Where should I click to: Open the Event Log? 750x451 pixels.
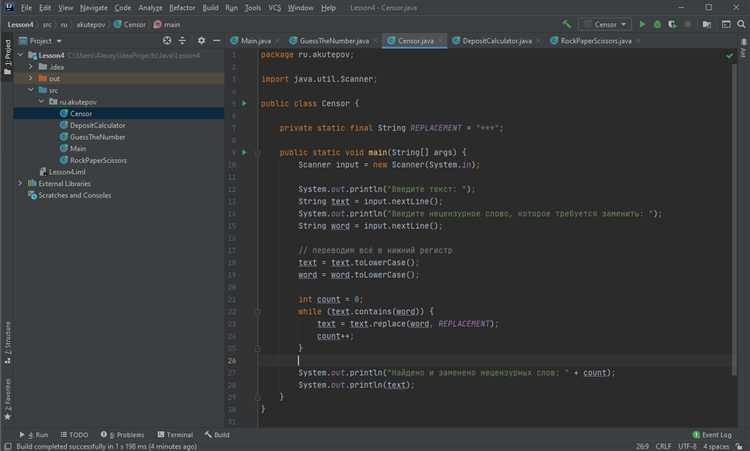click(712, 435)
